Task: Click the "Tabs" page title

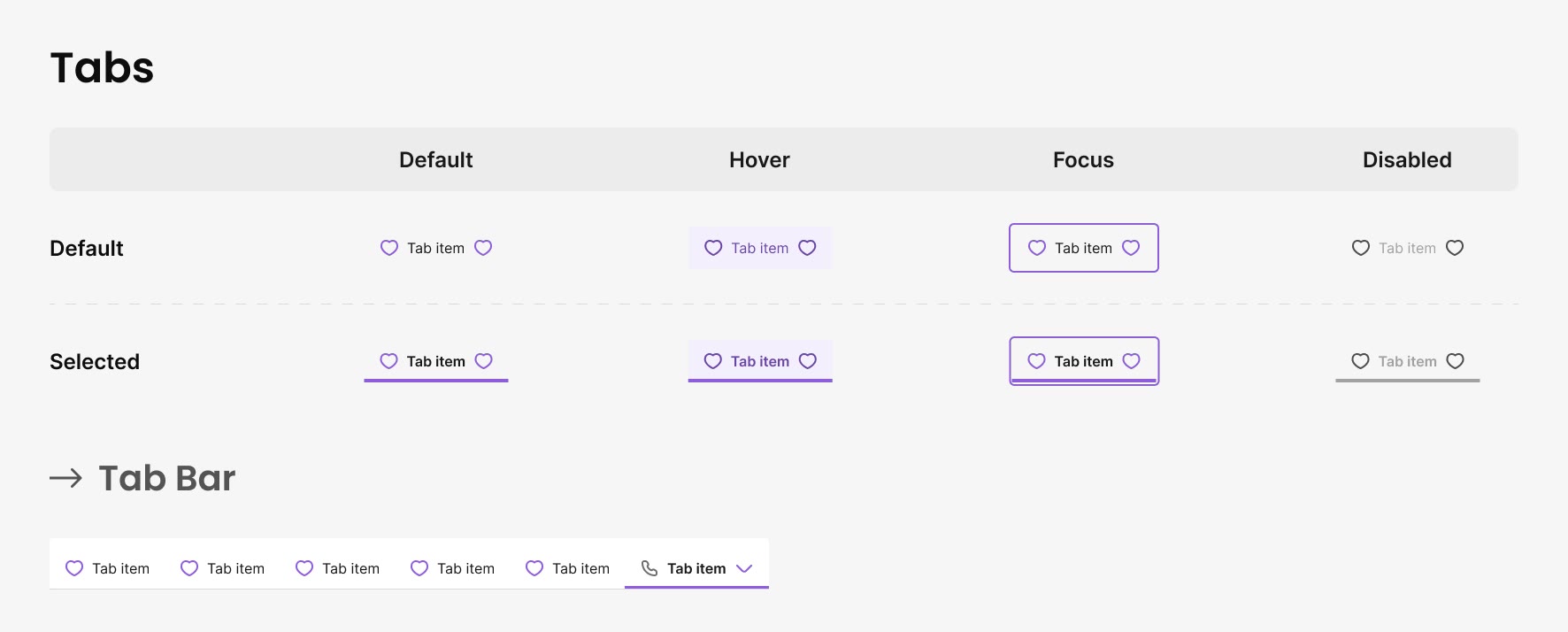Action: pos(102,67)
